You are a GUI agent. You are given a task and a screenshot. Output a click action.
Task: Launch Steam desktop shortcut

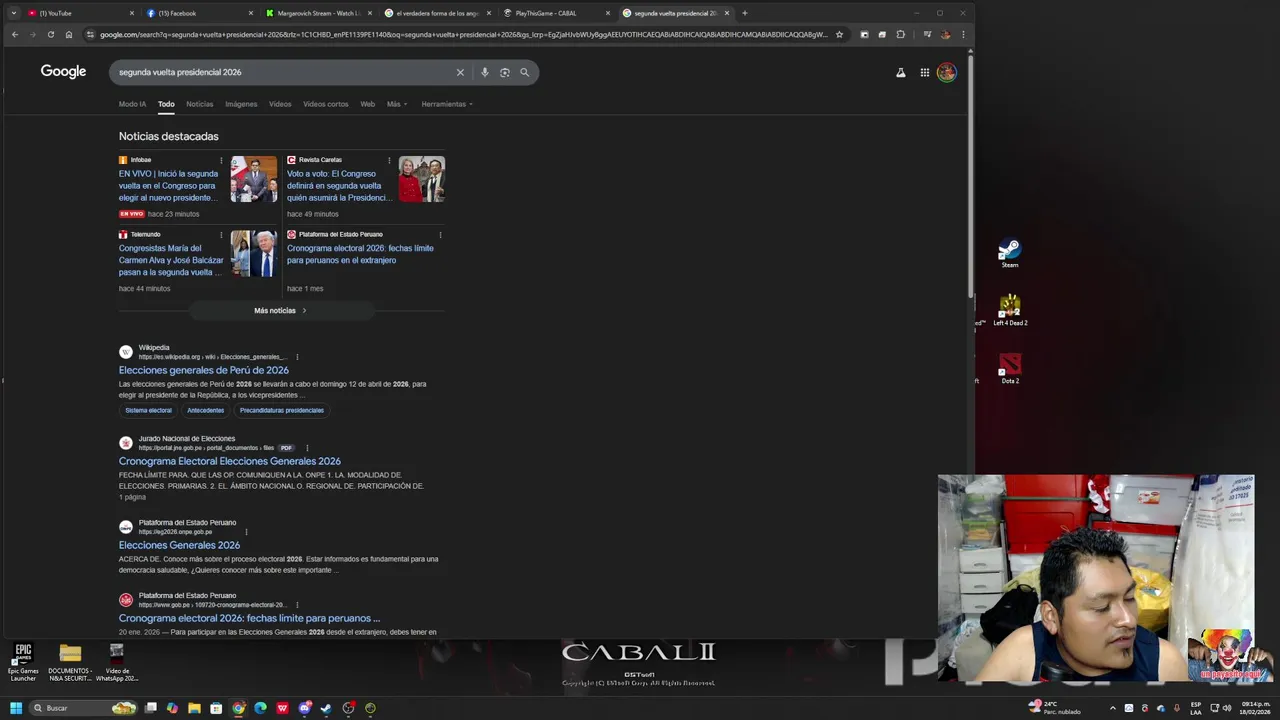click(1010, 253)
